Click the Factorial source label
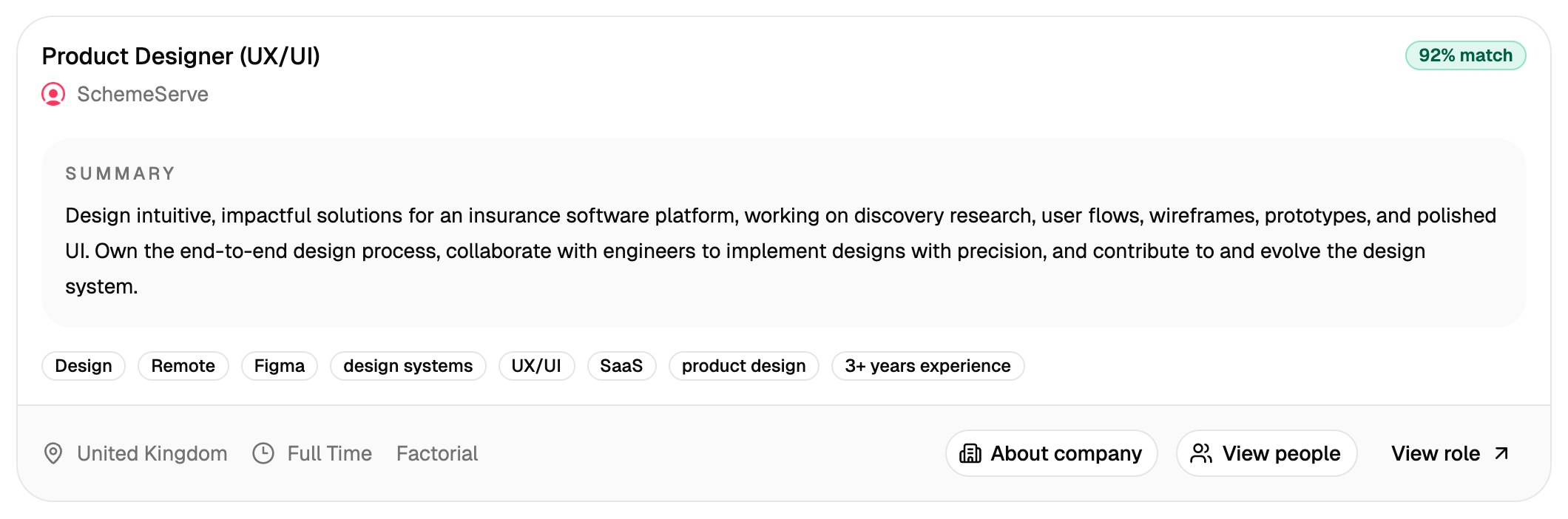Image resolution: width=1568 pixels, height=519 pixels. (437, 453)
